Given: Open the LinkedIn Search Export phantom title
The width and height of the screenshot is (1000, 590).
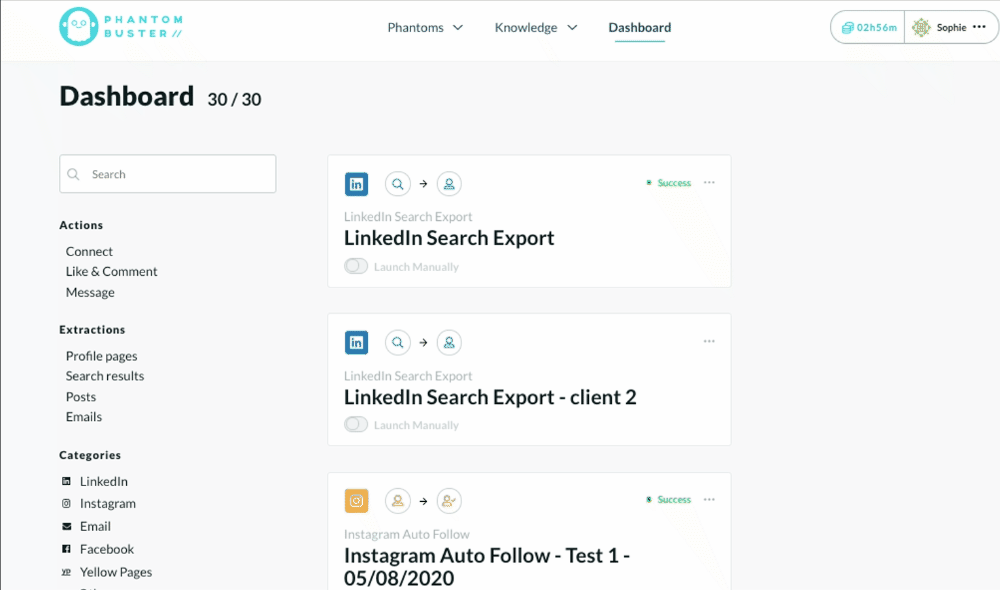Looking at the screenshot, I should tap(449, 238).
